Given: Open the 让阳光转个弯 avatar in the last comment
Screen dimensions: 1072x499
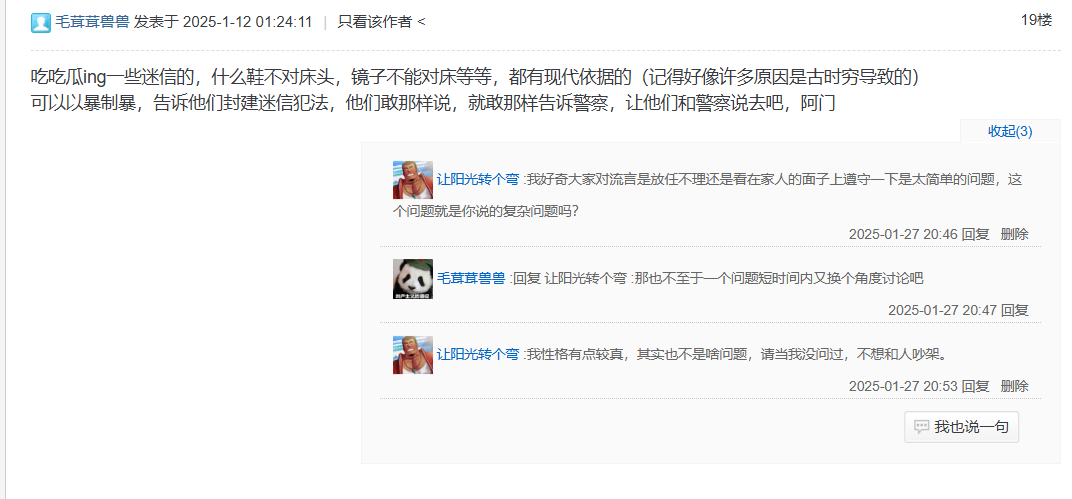Looking at the screenshot, I should (413, 355).
